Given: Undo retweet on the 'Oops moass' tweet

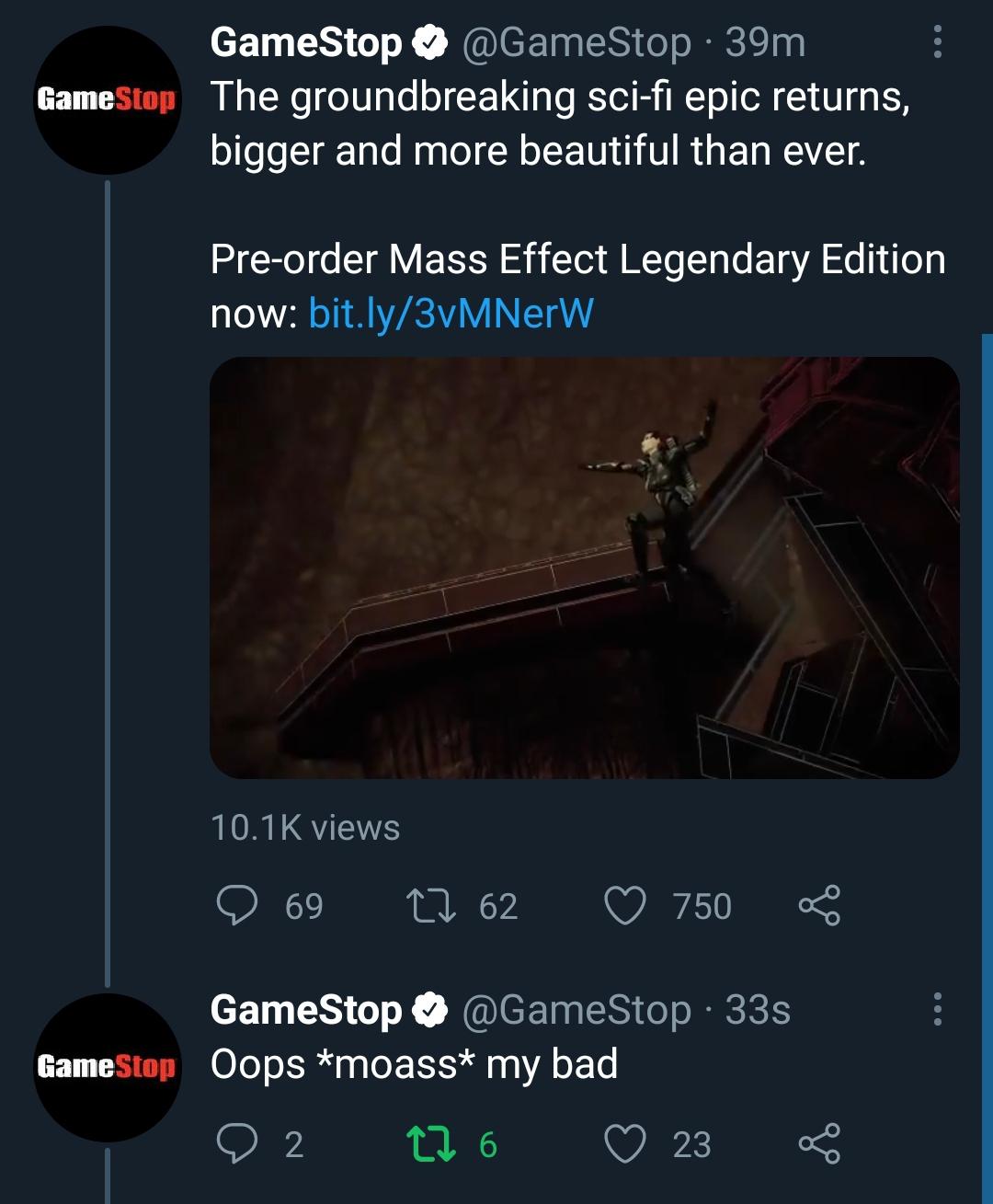Looking at the screenshot, I should click(x=430, y=1143).
